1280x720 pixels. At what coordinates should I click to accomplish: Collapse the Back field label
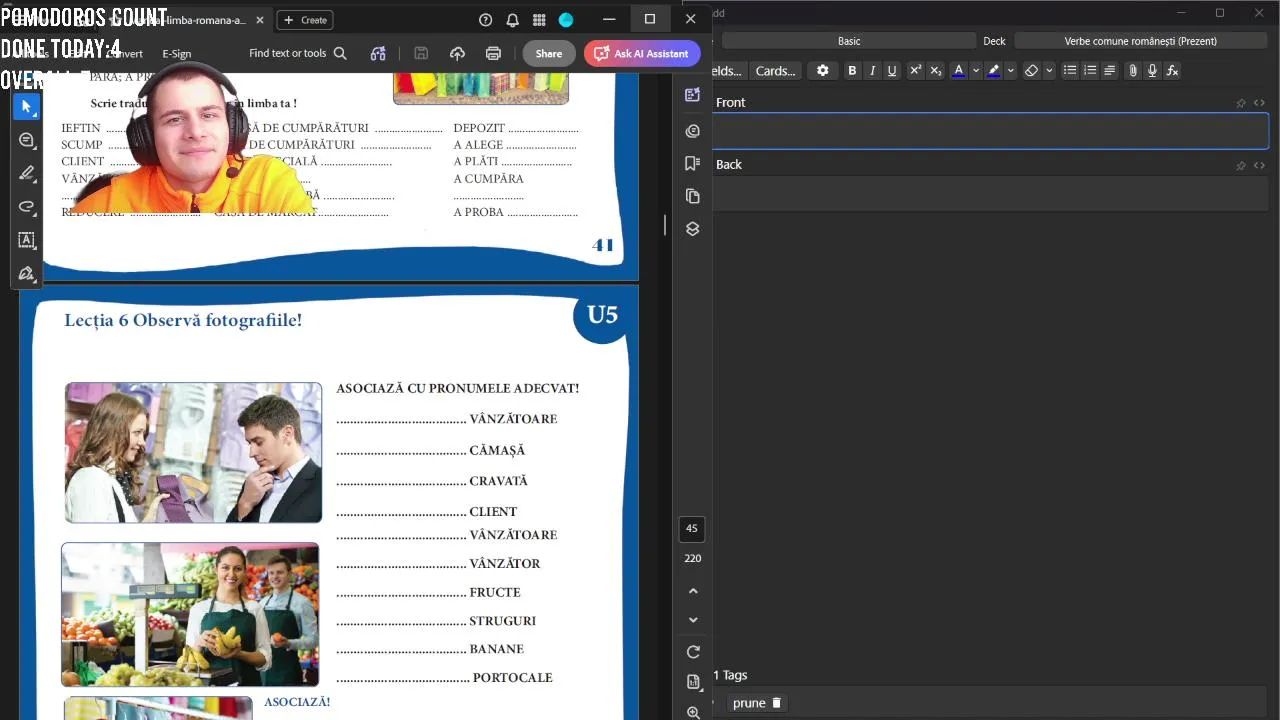pyautogui.click(x=728, y=165)
